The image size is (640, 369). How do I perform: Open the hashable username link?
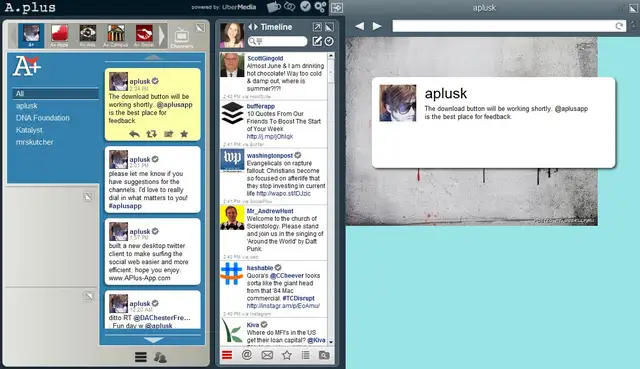click(x=260, y=268)
